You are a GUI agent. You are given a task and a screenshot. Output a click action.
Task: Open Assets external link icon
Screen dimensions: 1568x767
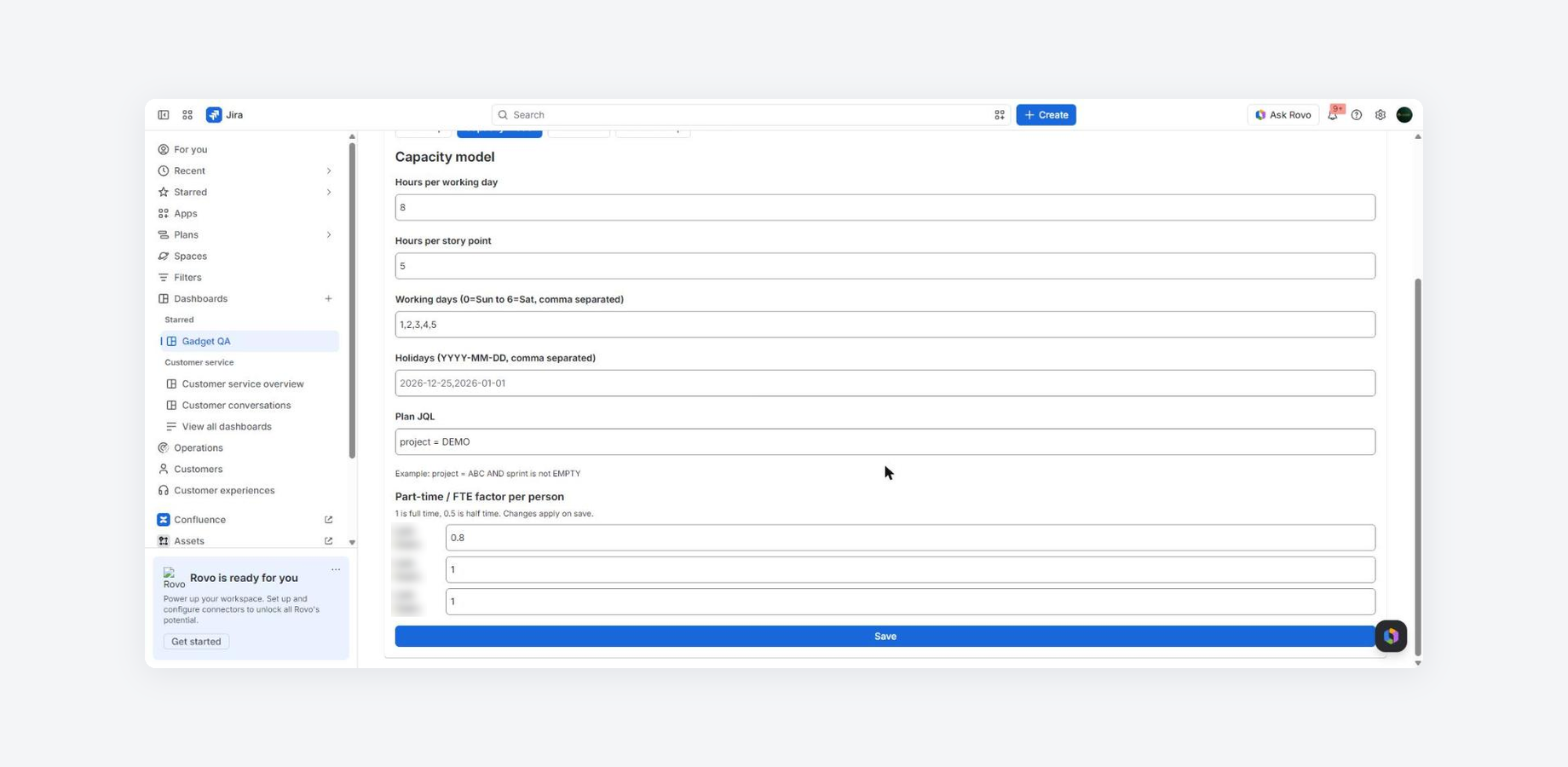328,541
